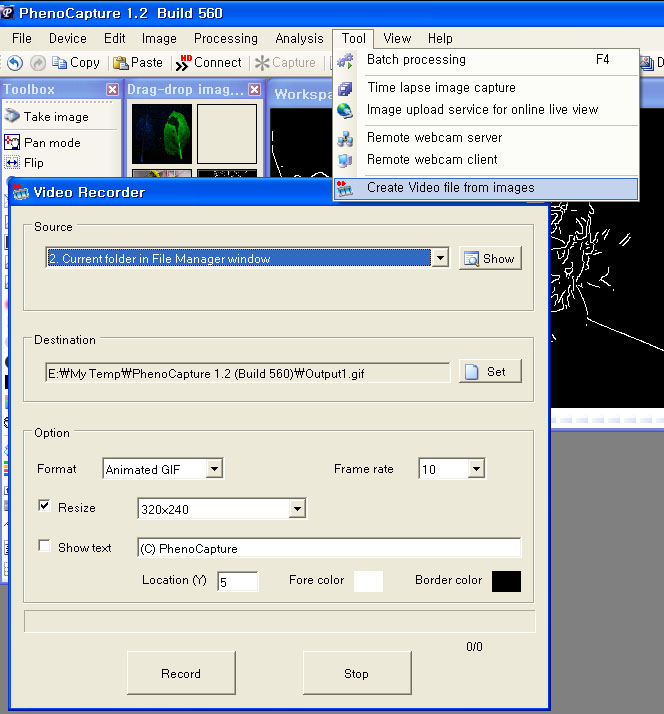Expand the Source folder dropdown
664x714 pixels.
coord(440,259)
